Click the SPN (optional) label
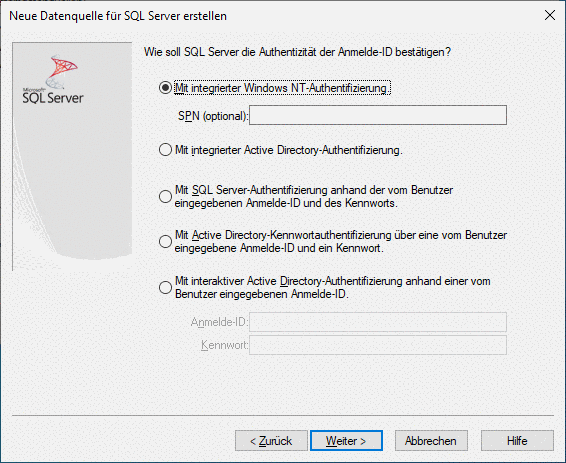The height and width of the screenshot is (463, 566). click(213, 116)
